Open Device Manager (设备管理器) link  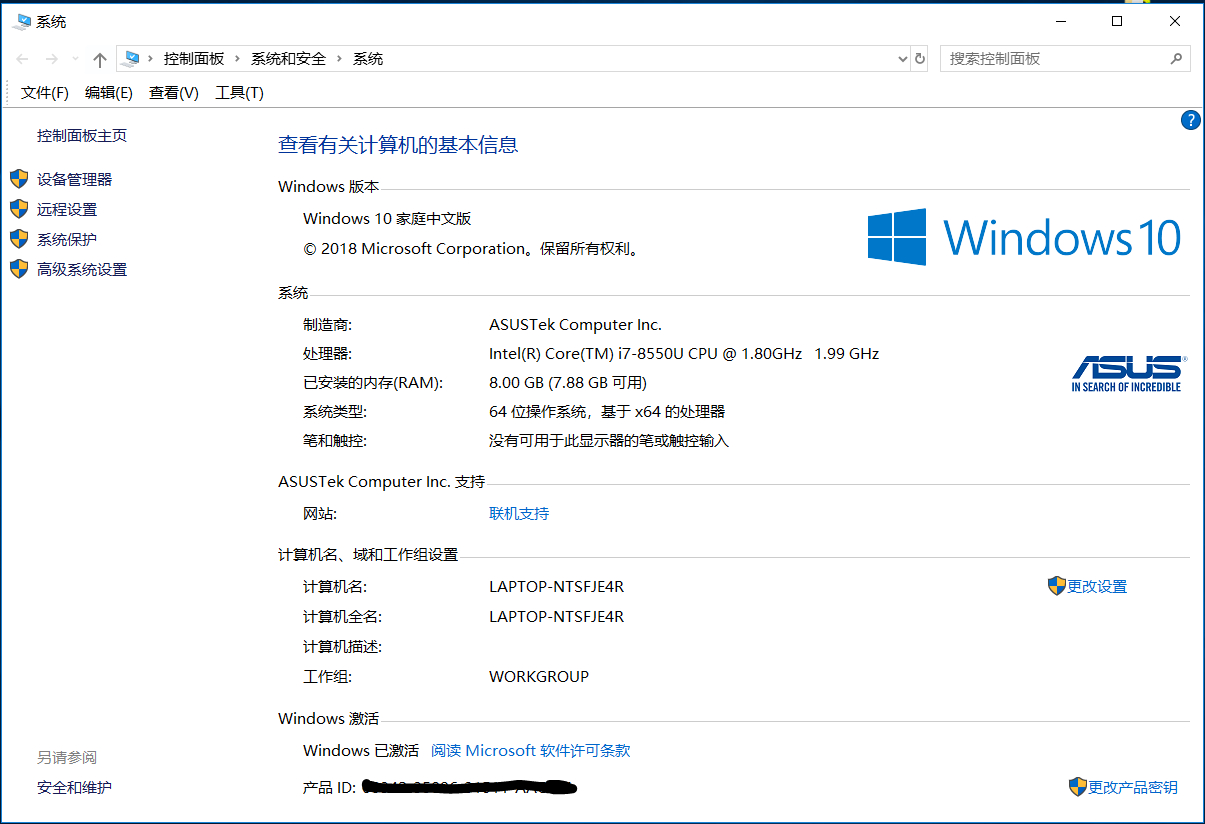pos(74,180)
